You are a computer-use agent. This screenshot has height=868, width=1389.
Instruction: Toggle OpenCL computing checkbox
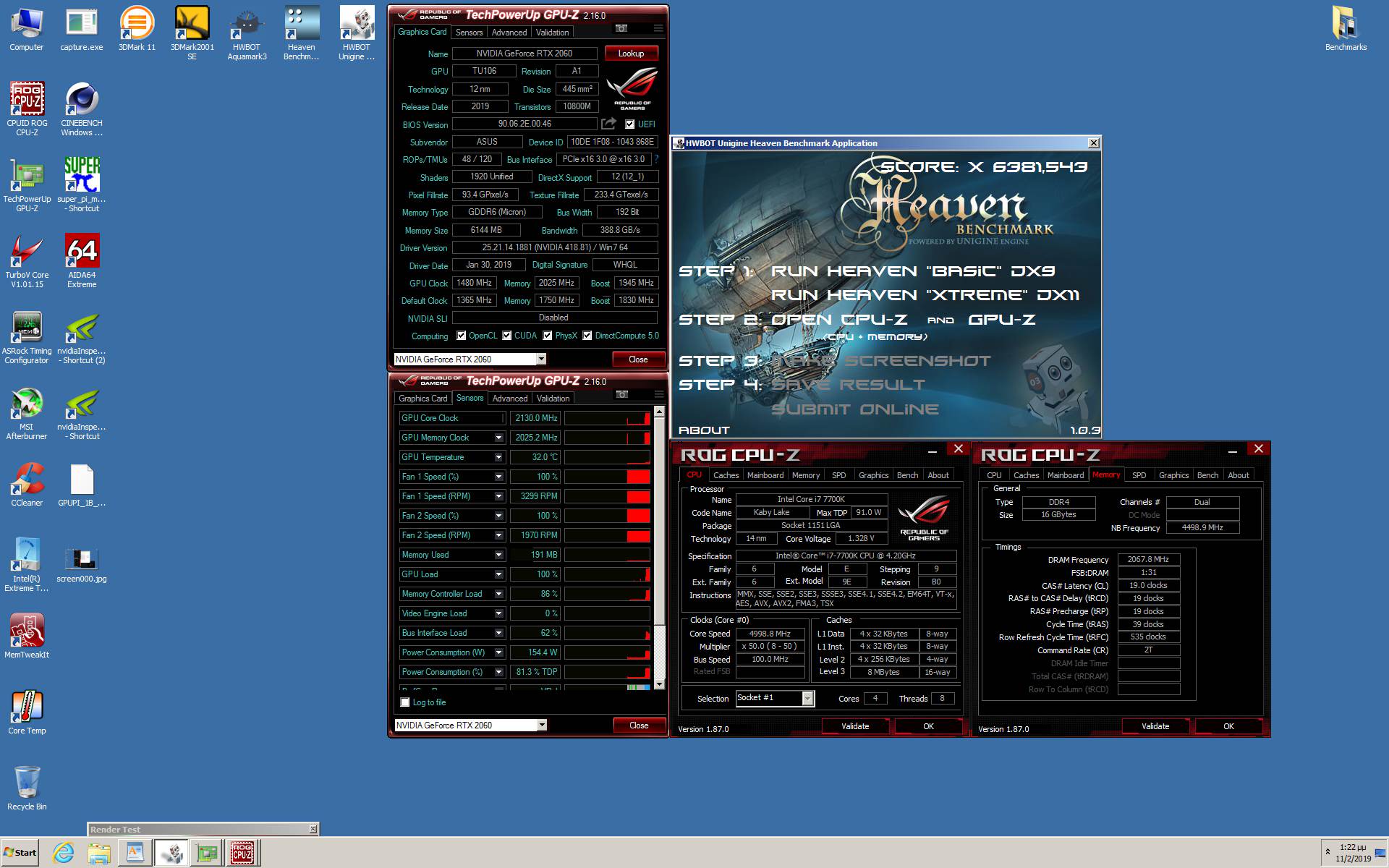(462, 336)
